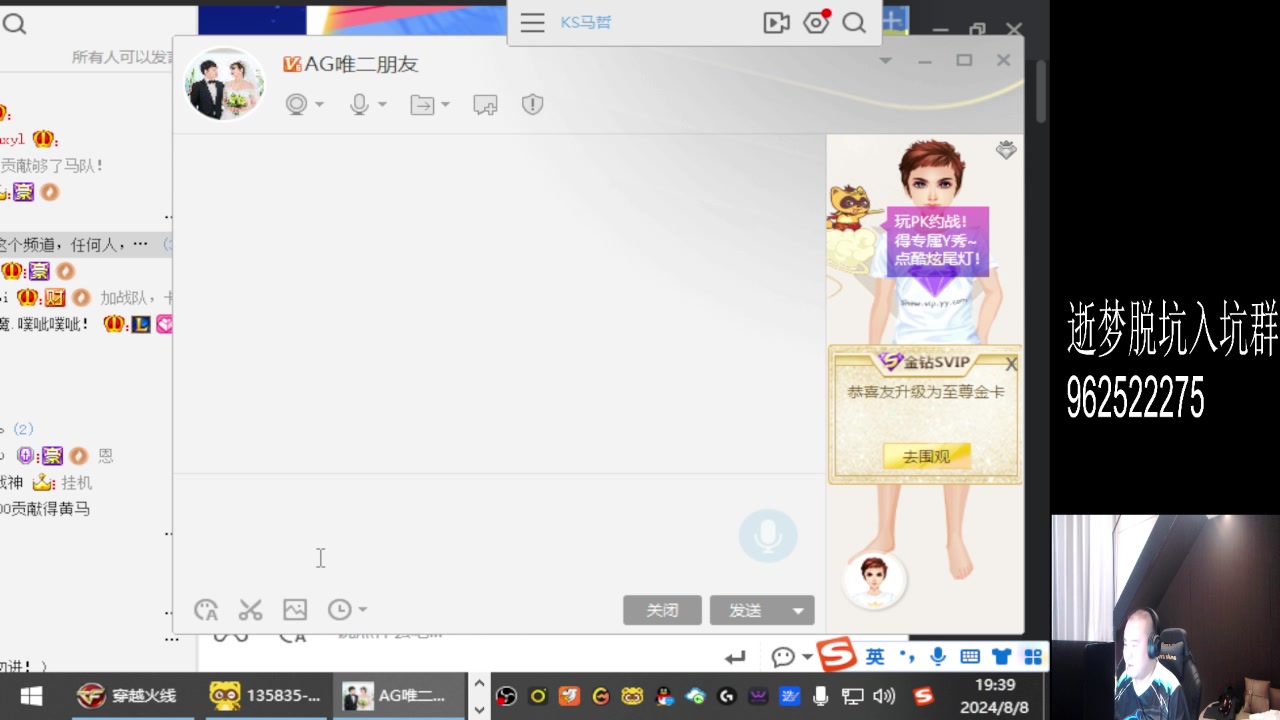Open the IME toolbox grid icon

pyautogui.click(x=1033, y=656)
